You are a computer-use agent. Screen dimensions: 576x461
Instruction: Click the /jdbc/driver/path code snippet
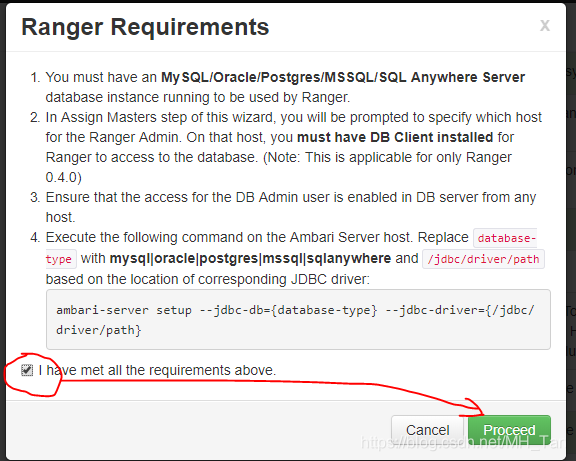pyautogui.click(x=483, y=259)
